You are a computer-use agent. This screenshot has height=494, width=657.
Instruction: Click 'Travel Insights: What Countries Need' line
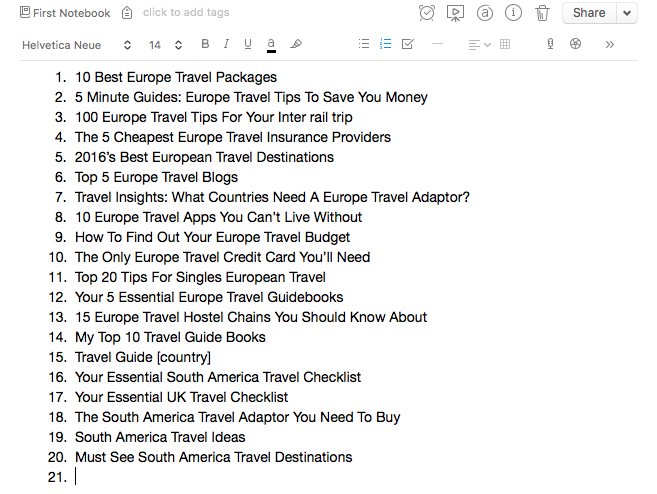point(272,197)
